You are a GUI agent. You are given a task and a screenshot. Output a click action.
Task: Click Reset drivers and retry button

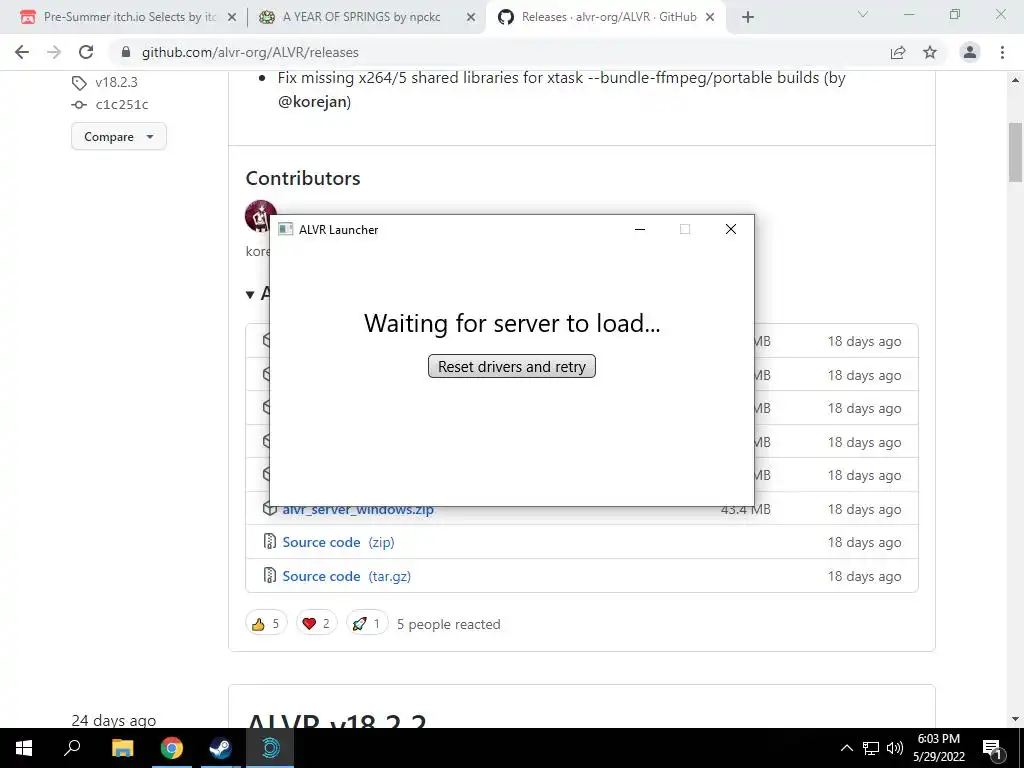(x=511, y=366)
